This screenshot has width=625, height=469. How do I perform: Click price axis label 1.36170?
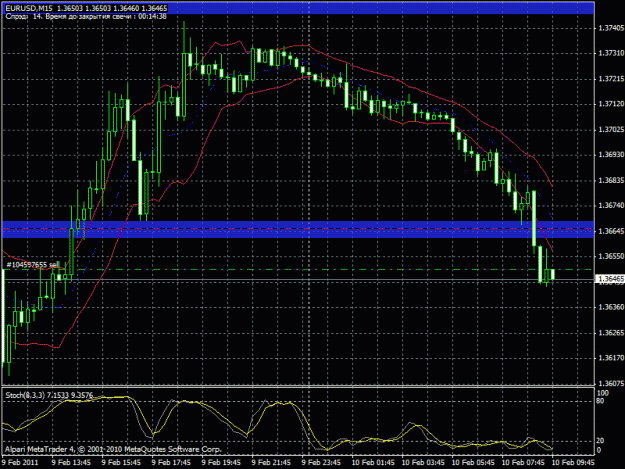(x=611, y=358)
